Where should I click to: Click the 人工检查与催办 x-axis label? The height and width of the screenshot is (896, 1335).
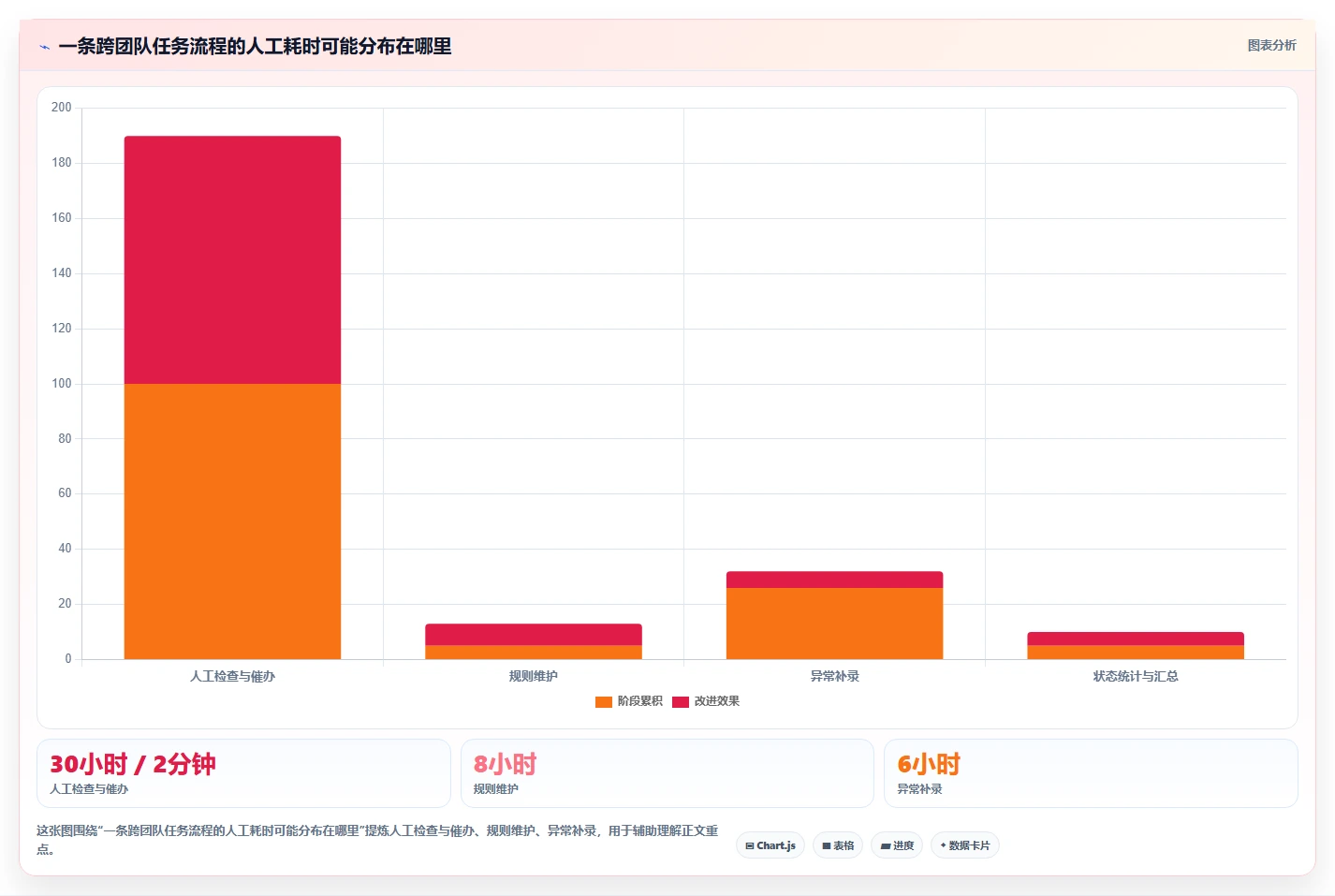(x=232, y=676)
